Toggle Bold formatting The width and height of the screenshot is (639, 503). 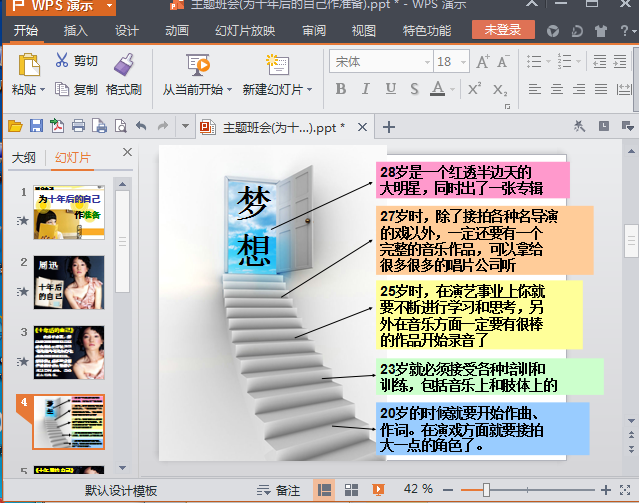point(341,89)
